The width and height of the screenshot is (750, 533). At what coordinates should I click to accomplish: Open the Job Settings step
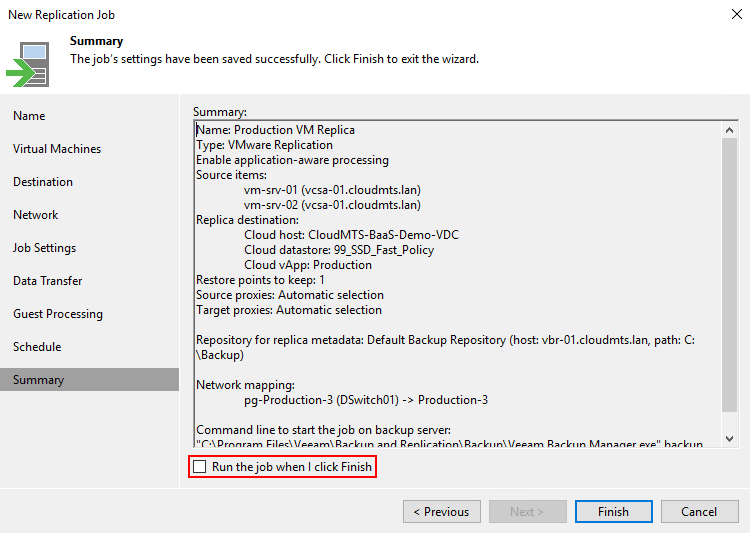[x=44, y=248]
